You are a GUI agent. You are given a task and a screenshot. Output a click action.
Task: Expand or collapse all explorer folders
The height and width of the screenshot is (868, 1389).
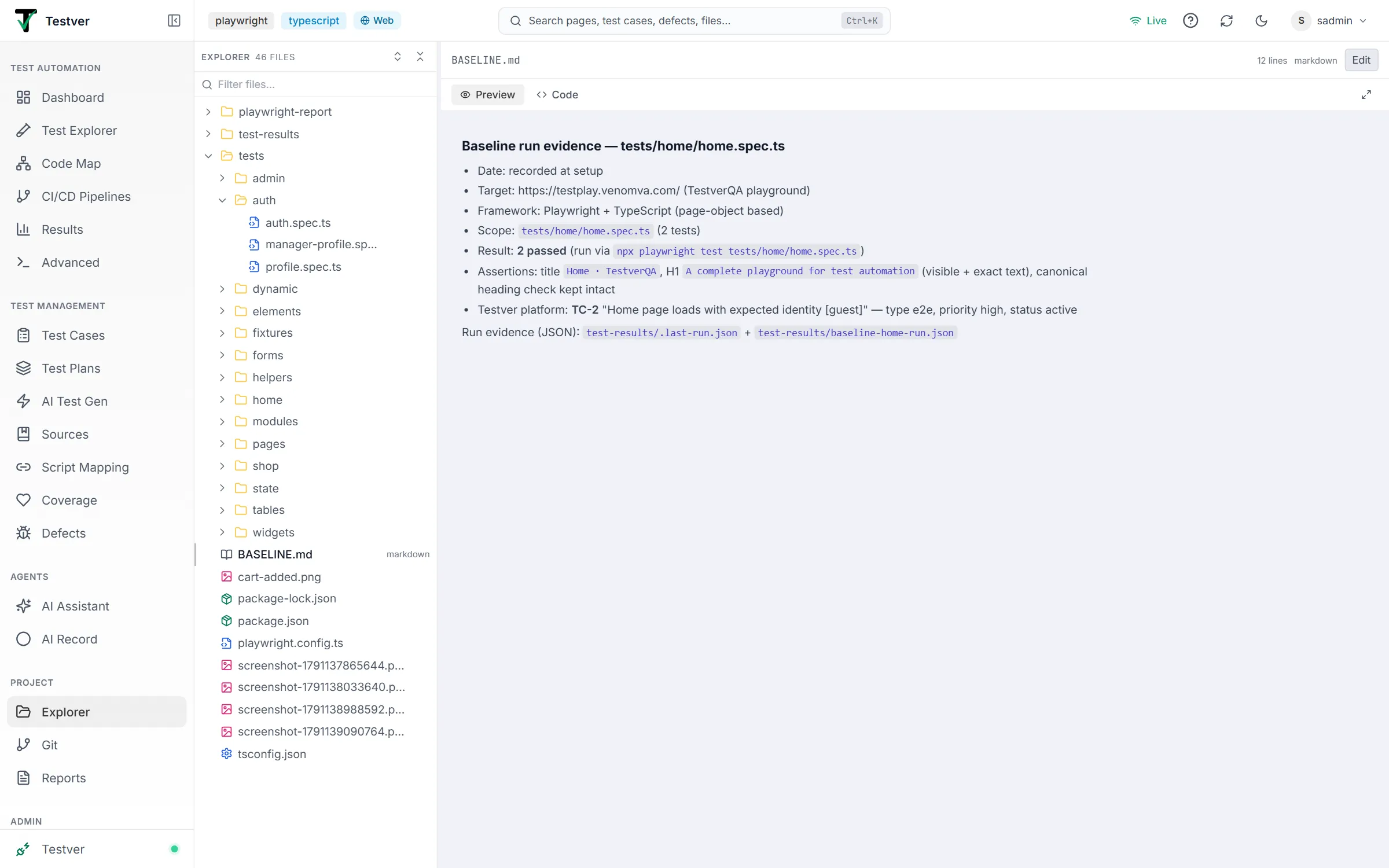click(398, 57)
